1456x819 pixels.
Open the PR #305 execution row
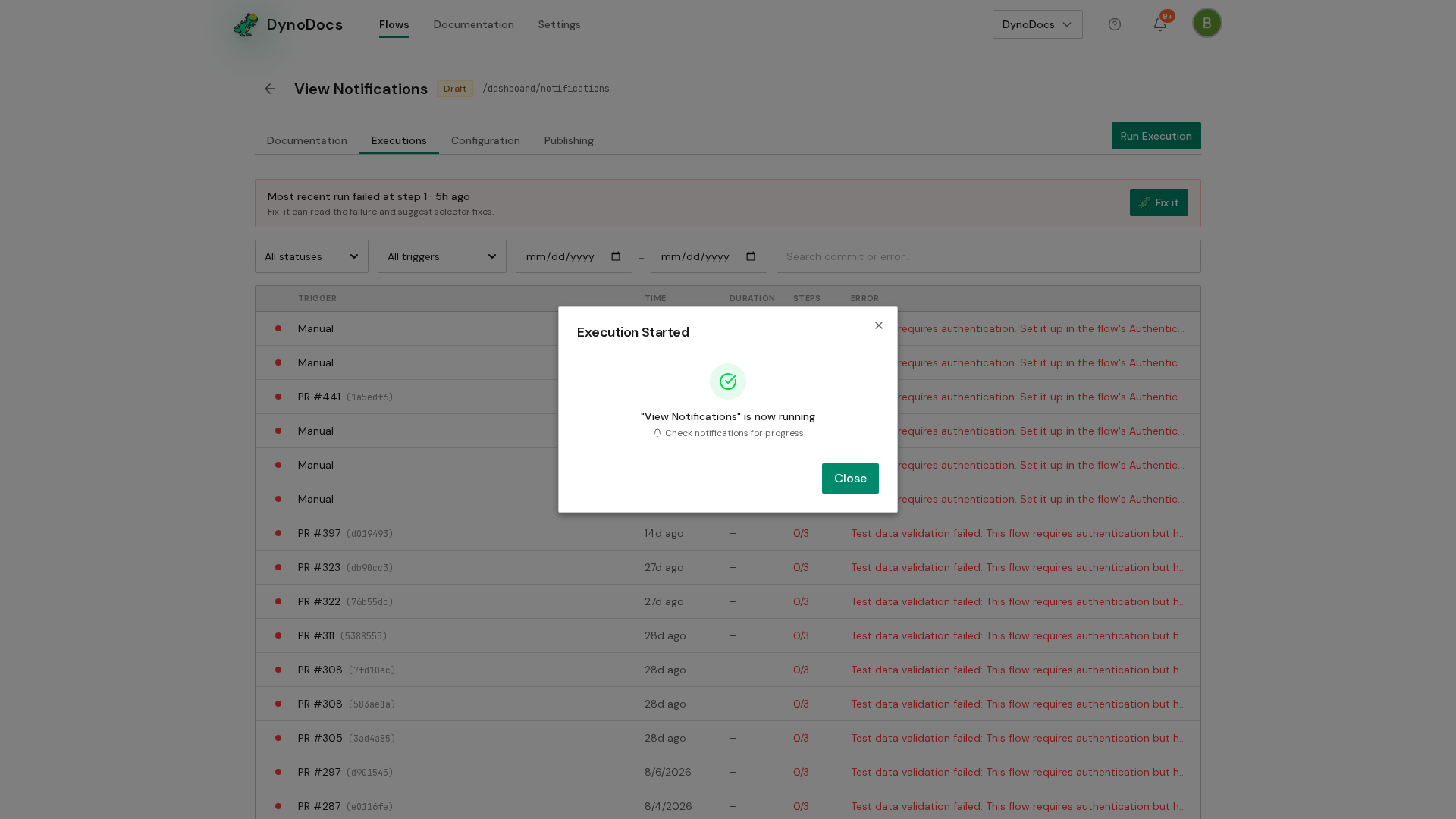pos(728,738)
